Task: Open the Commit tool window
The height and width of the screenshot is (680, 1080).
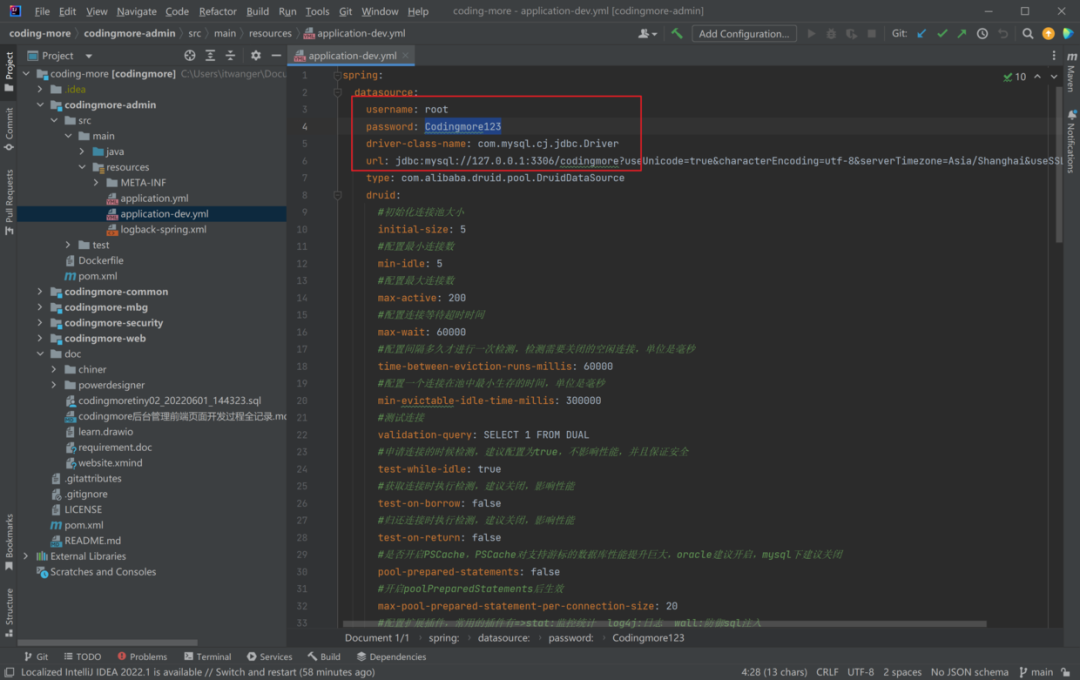Action: [x=9, y=130]
